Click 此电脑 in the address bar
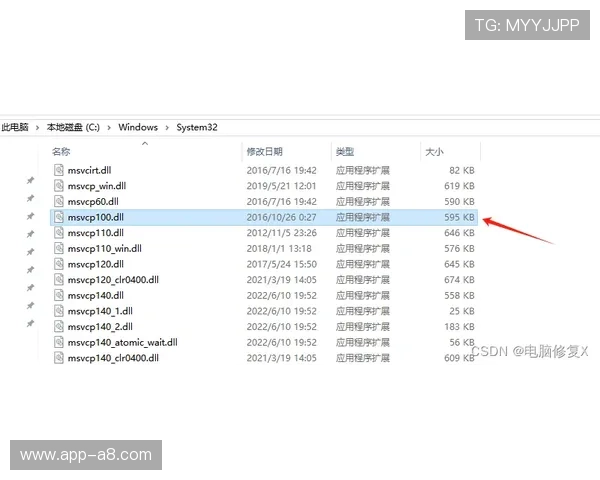Image resolution: width=600 pixels, height=480 pixels. (x=14, y=127)
